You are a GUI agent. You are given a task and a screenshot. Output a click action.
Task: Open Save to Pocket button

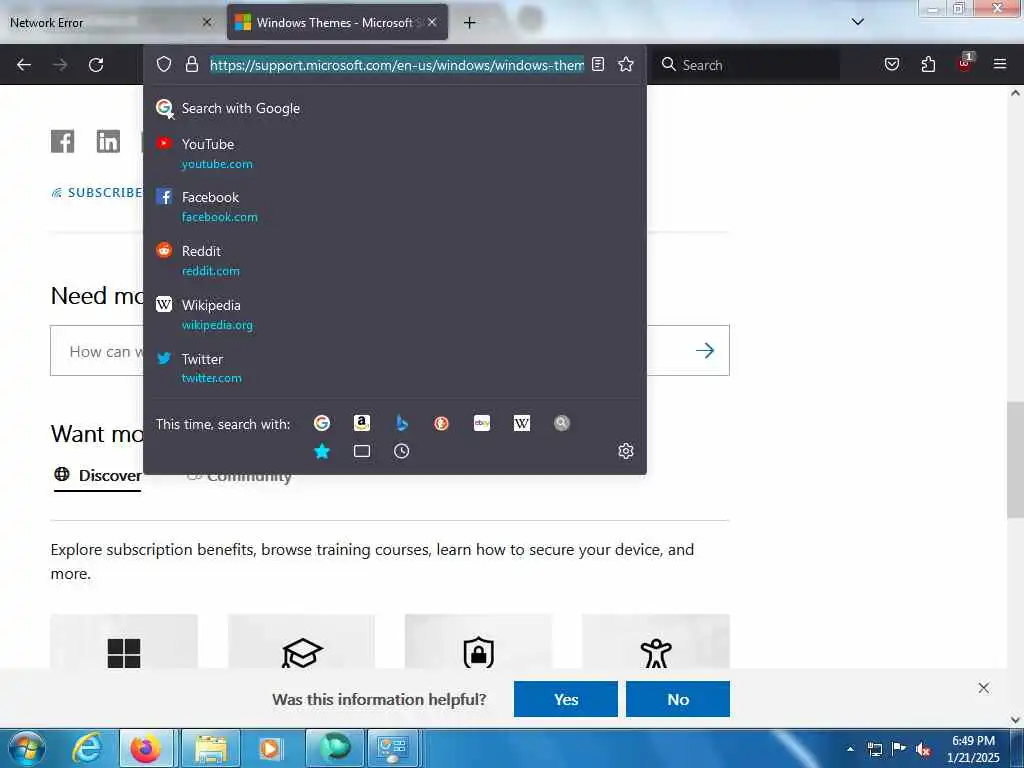click(x=891, y=64)
